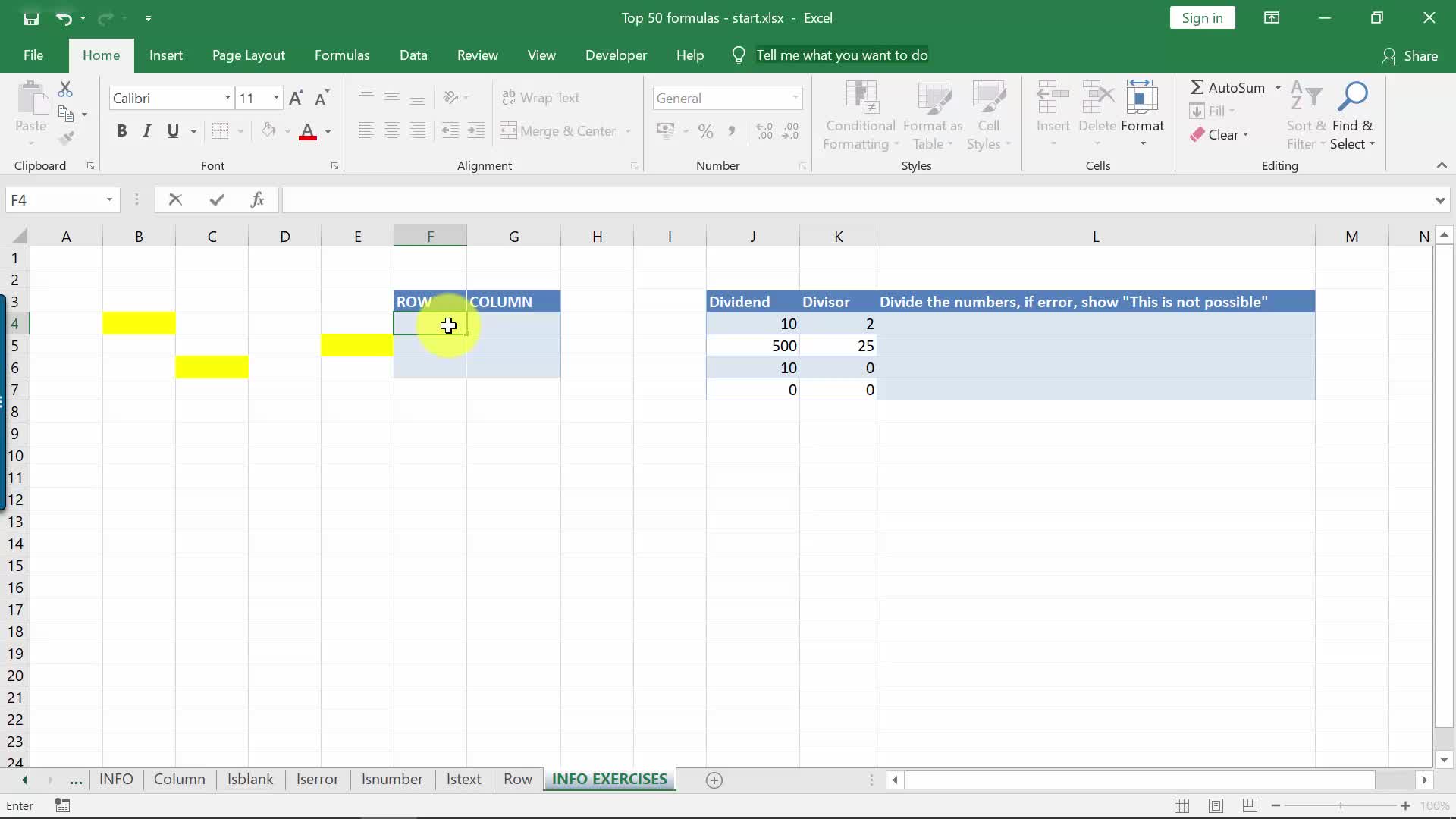Switch to Page Layout view in status bar
The width and height of the screenshot is (1456, 819).
coord(1216,805)
